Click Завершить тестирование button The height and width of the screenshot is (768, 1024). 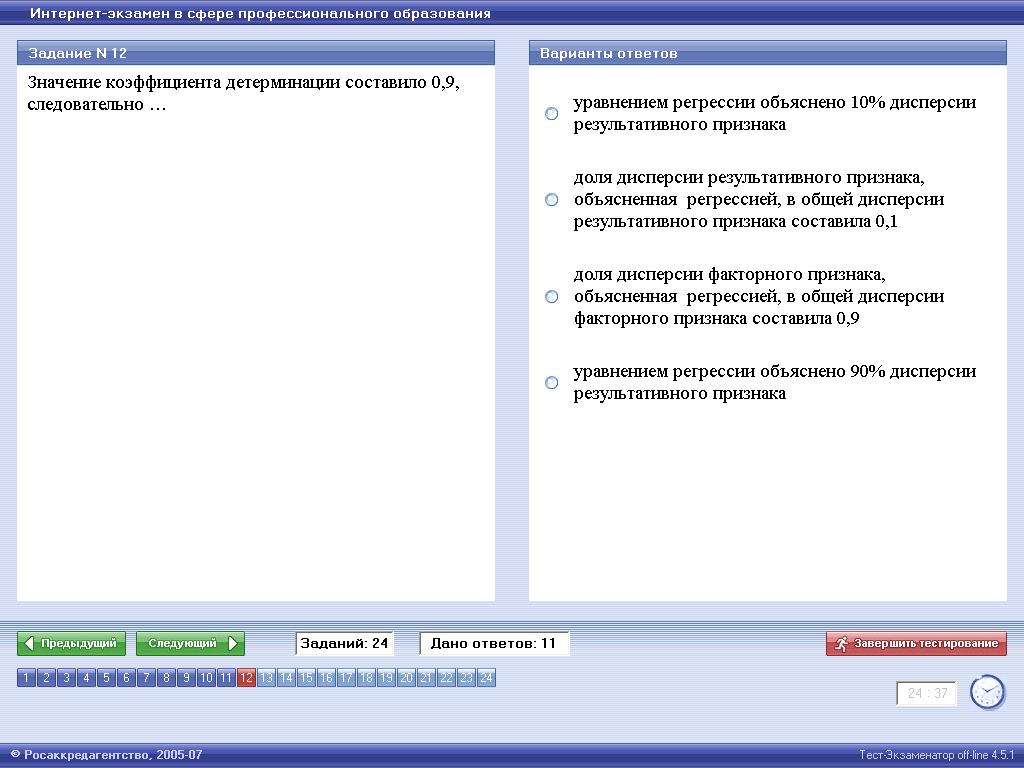(x=916, y=643)
